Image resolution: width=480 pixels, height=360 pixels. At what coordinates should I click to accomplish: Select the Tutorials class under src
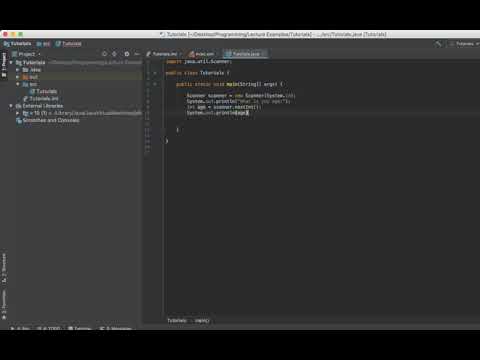click(43, 91)
